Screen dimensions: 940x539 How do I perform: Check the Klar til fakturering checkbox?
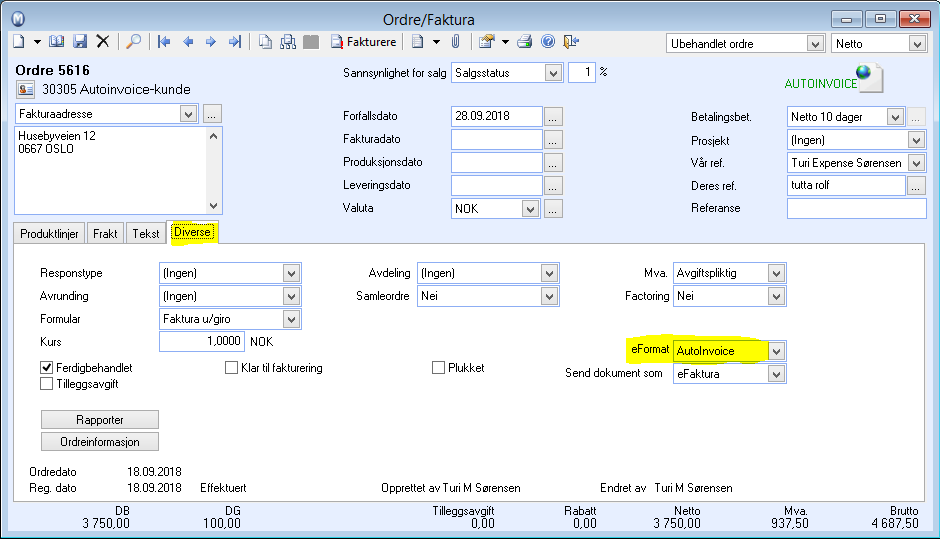(x=231, y=368)
